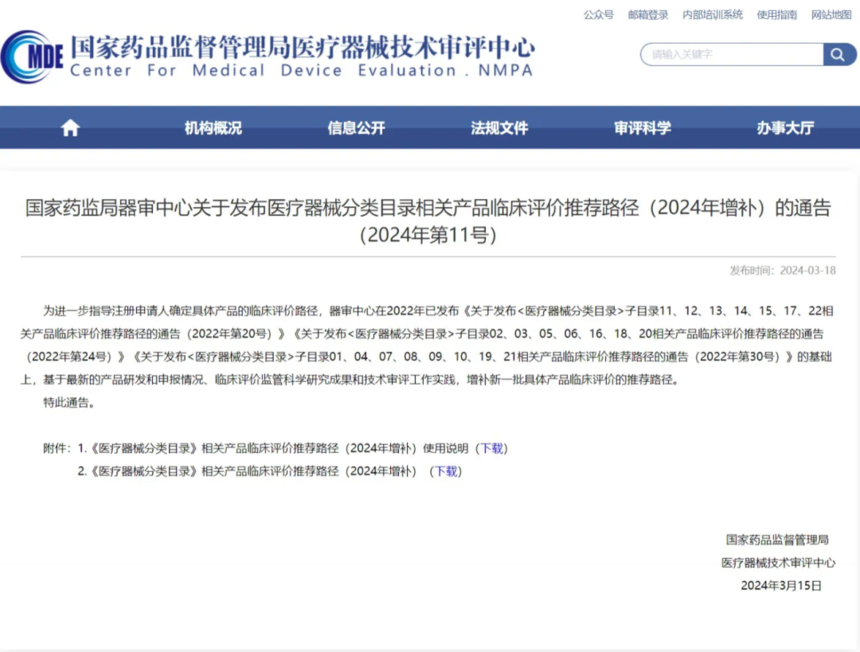Click the announcement headline text
The width and height of the screenshot is (860, 652).
click(x=428, y=221)
